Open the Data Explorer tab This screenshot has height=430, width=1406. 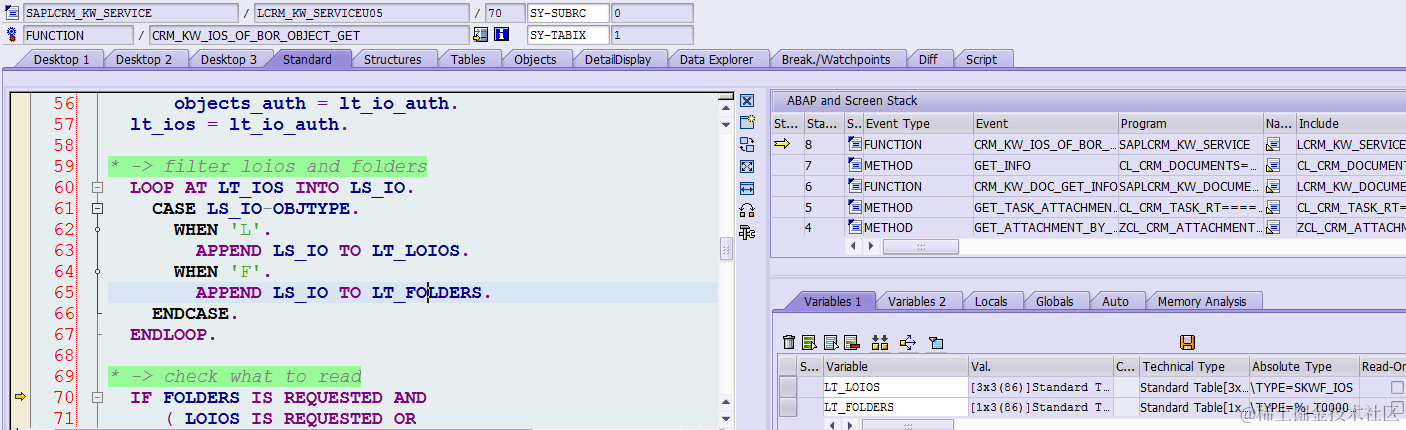click(x=716, y=60)
